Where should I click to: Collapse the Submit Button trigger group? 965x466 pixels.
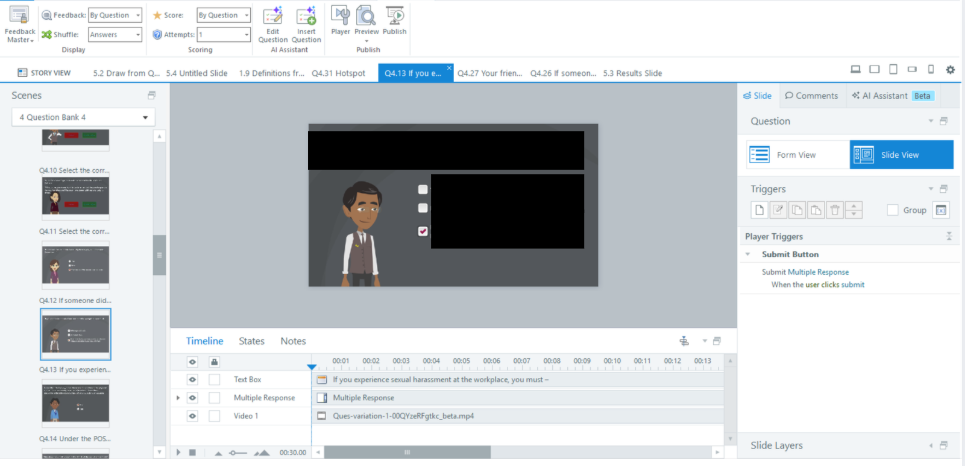pyautogui.click(x=748, y=254)
